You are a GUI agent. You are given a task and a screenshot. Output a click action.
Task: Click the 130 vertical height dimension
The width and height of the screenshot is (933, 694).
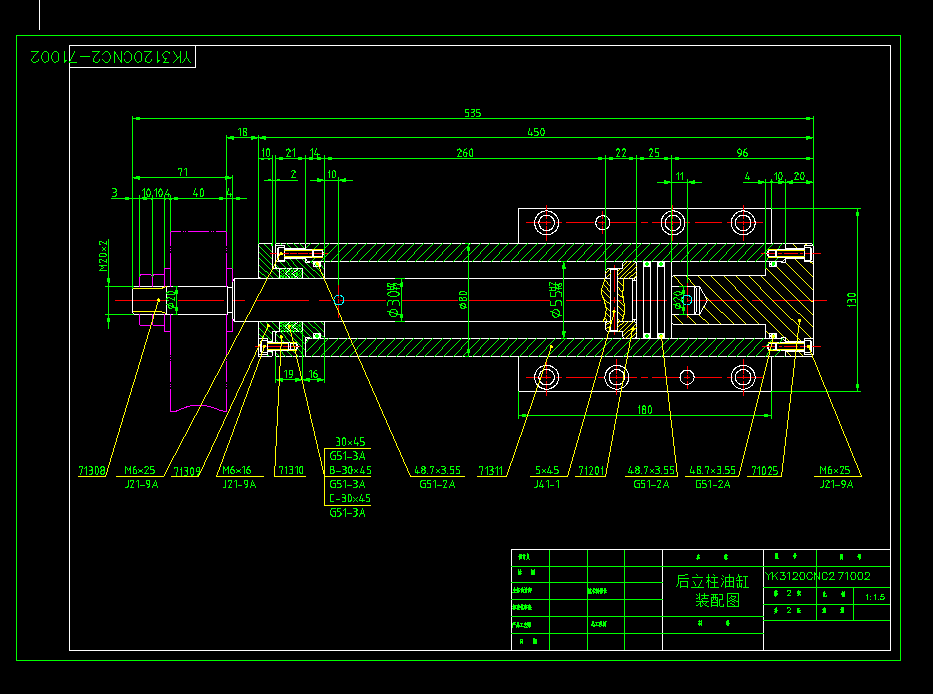[851, 298]
